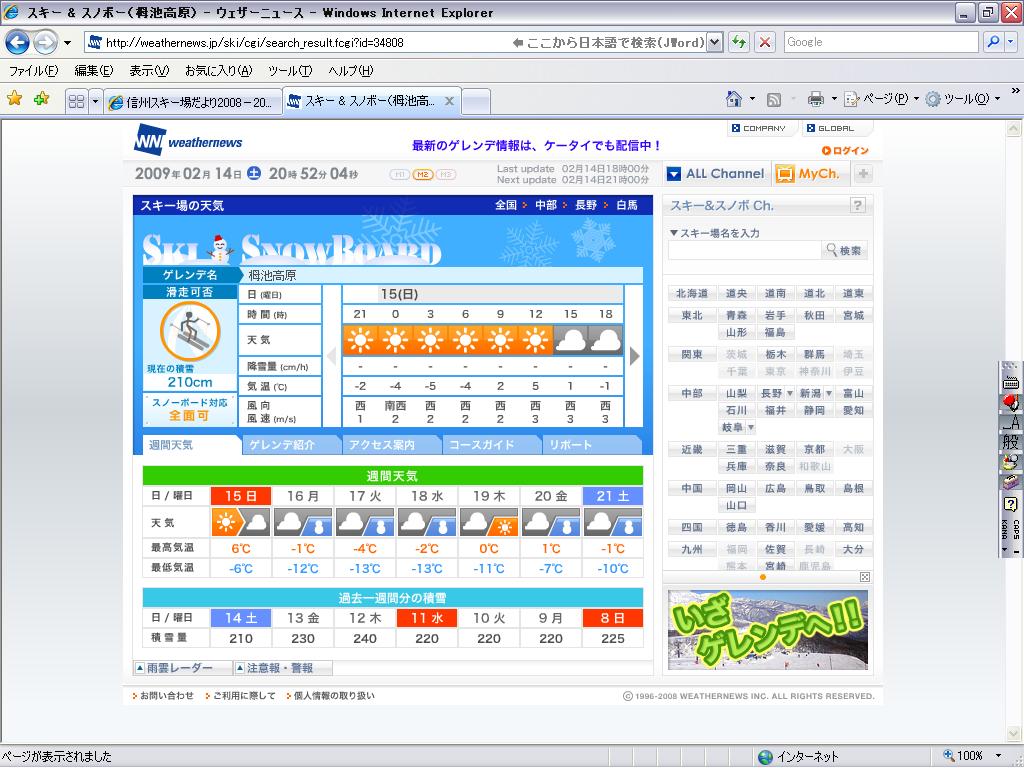Click the いざゲレンデへ banner image
Image resolution: width=1024 pixels, height=768 pixels.
pyautogui.click(x=768, y=630)
